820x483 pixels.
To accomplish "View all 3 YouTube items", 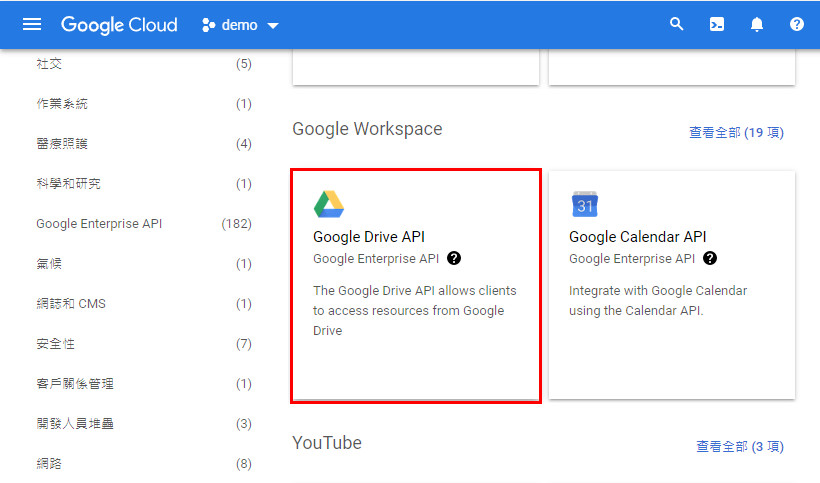I will pos(740,446).
